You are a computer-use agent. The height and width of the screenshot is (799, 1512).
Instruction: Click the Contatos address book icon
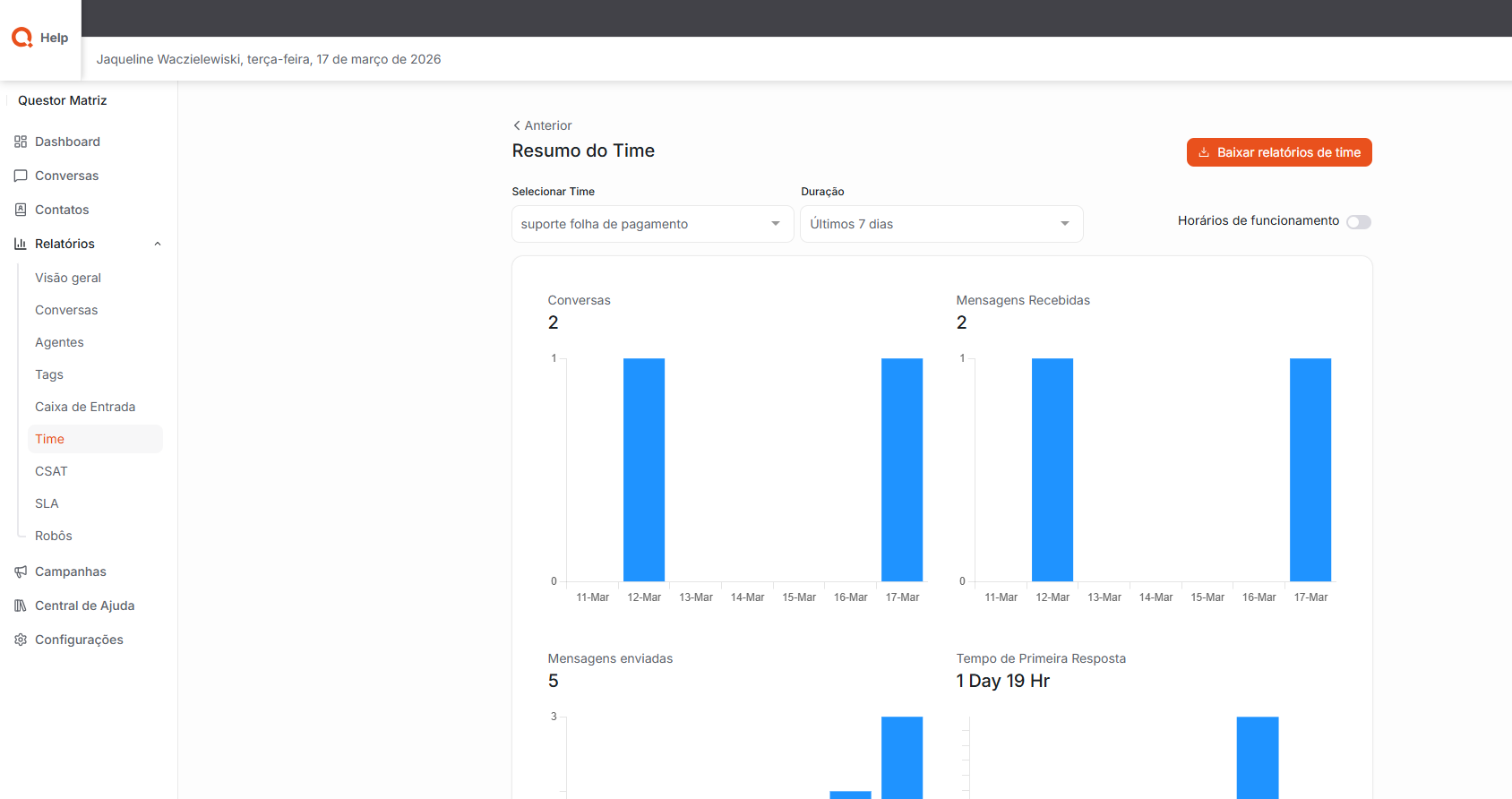(x=21, y=210)
